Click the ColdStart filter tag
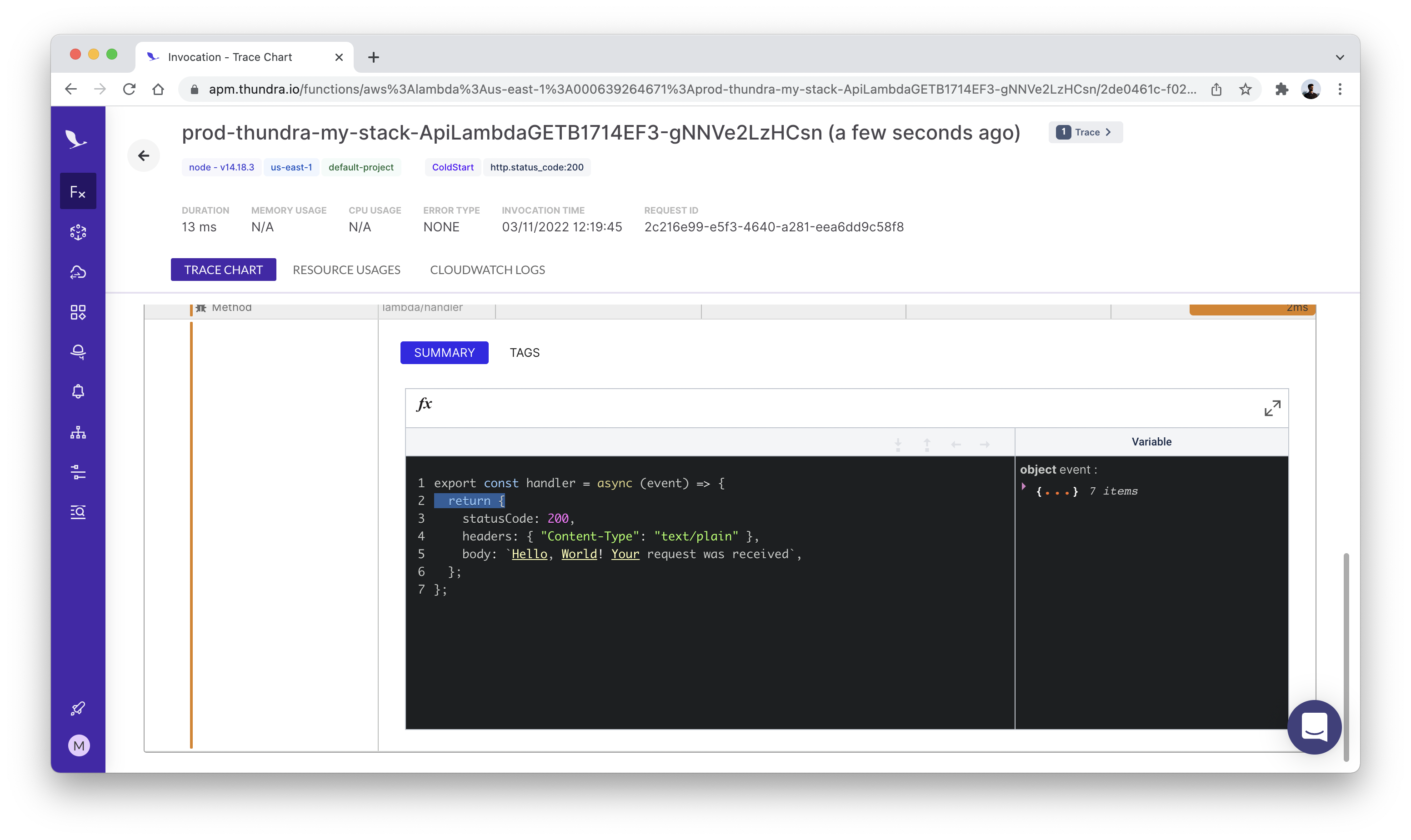 [452, 167]
